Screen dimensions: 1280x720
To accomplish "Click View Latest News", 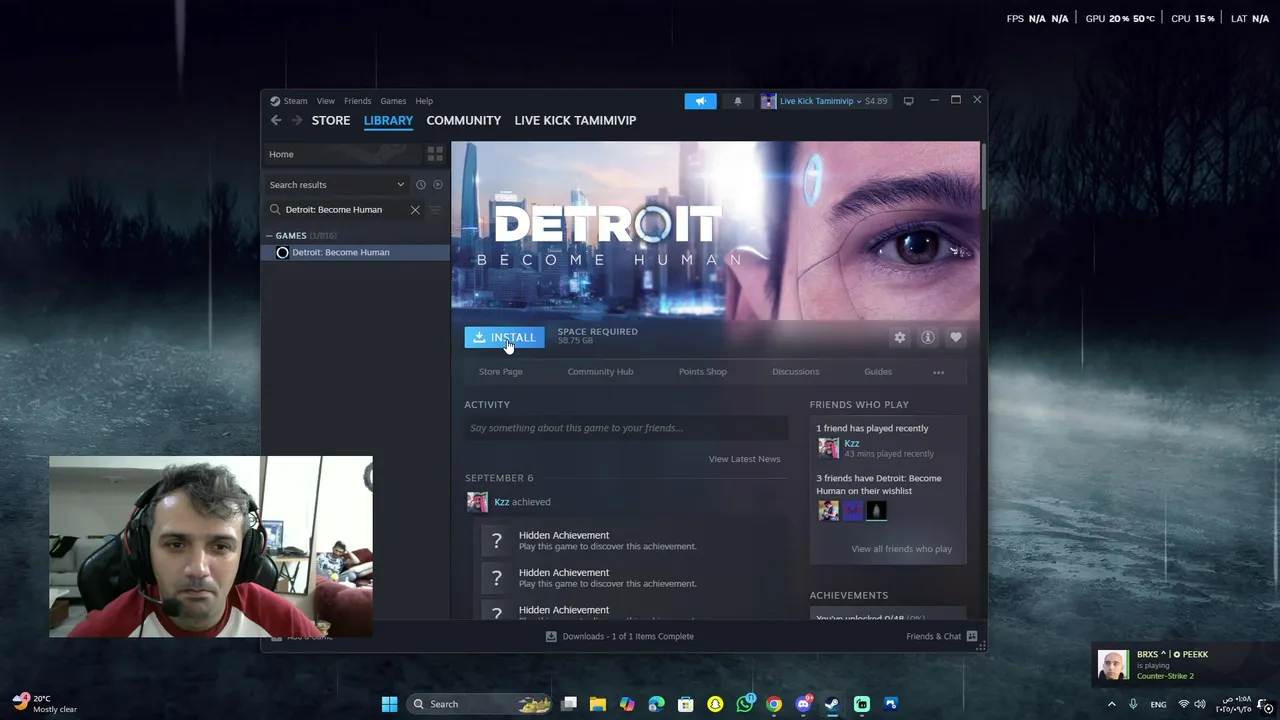I will tap(744, 459).
